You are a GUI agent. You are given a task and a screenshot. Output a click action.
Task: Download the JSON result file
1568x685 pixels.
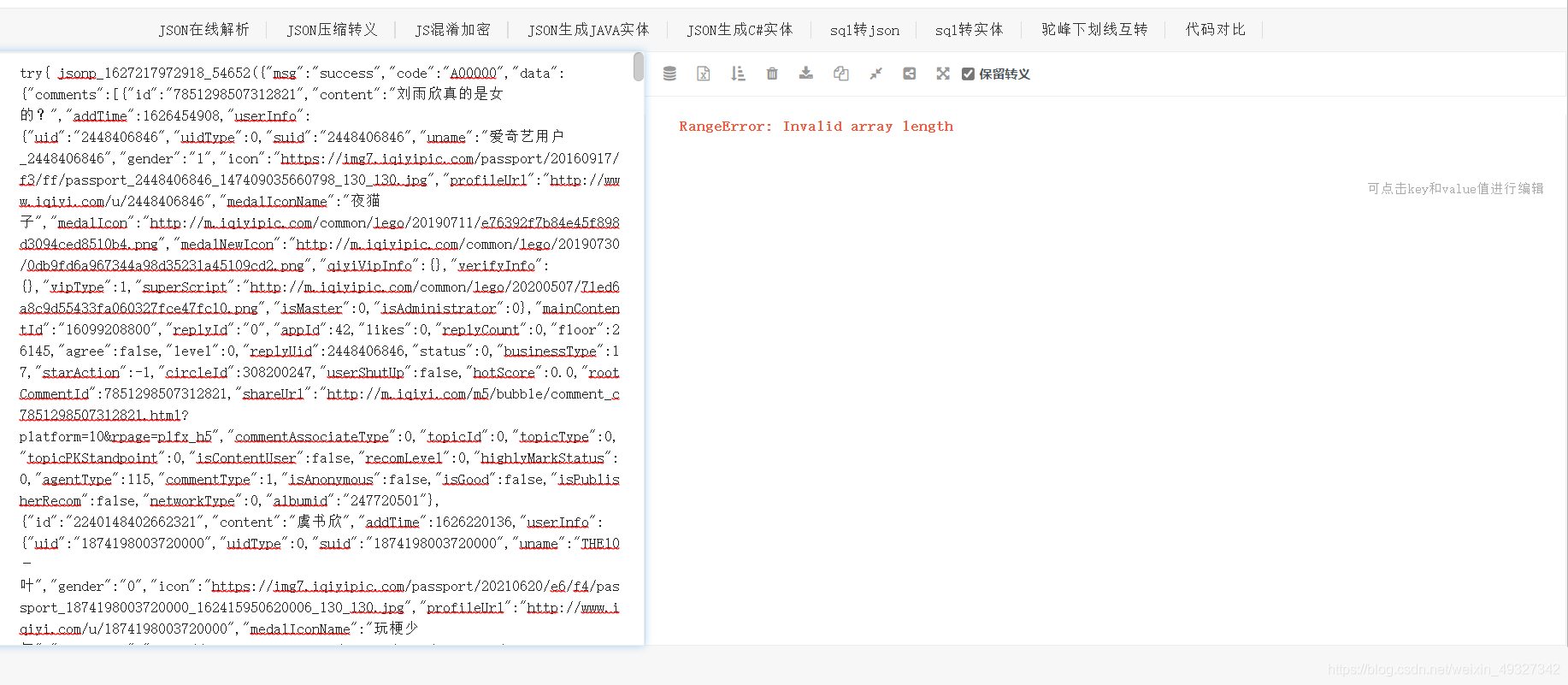[806, 74]
